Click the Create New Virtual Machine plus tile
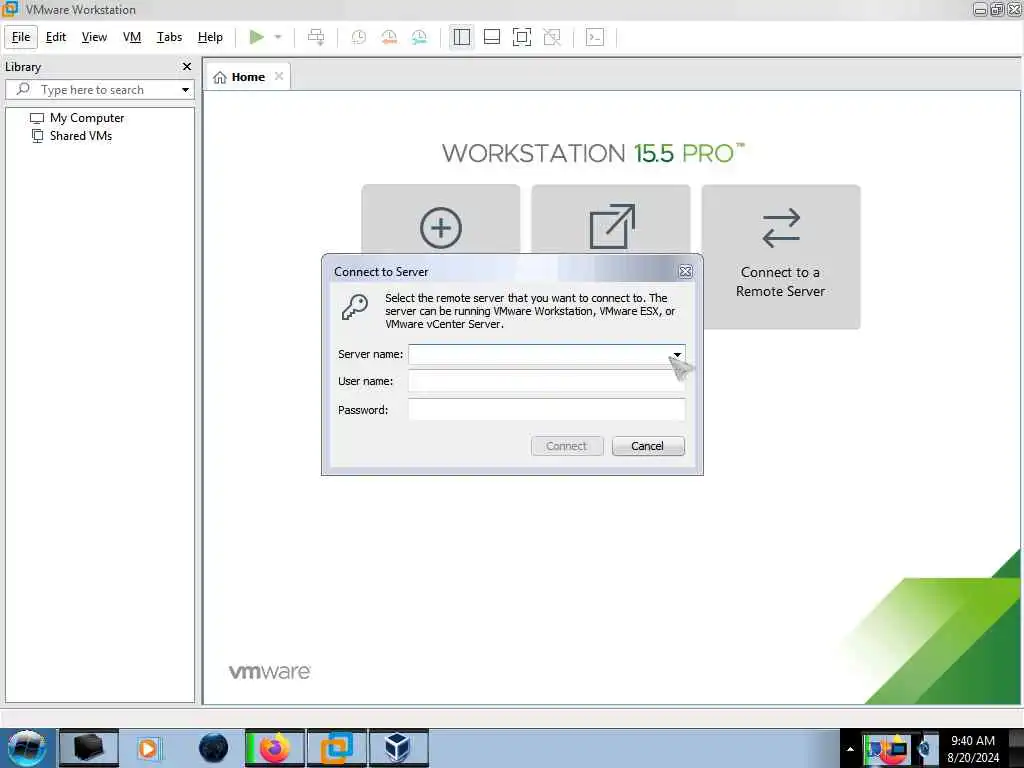This screenshot has height=768, width=1024. click(441, 221)
